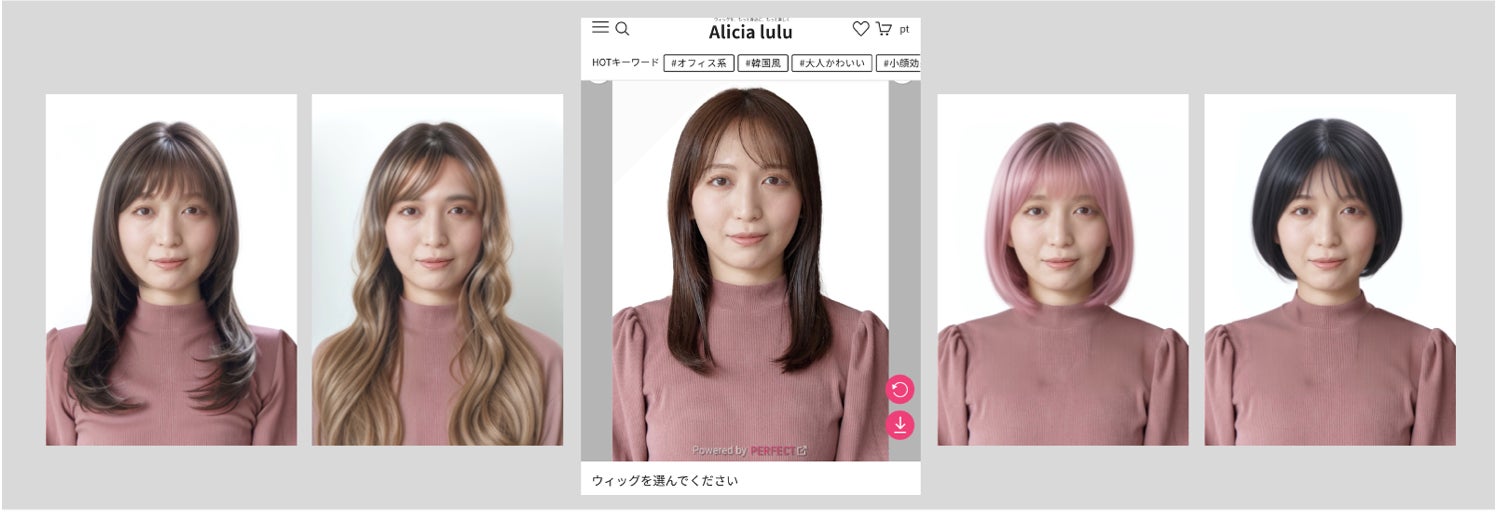
Task: Open the Powered by PERFECT link
Action: click(749, 451)
